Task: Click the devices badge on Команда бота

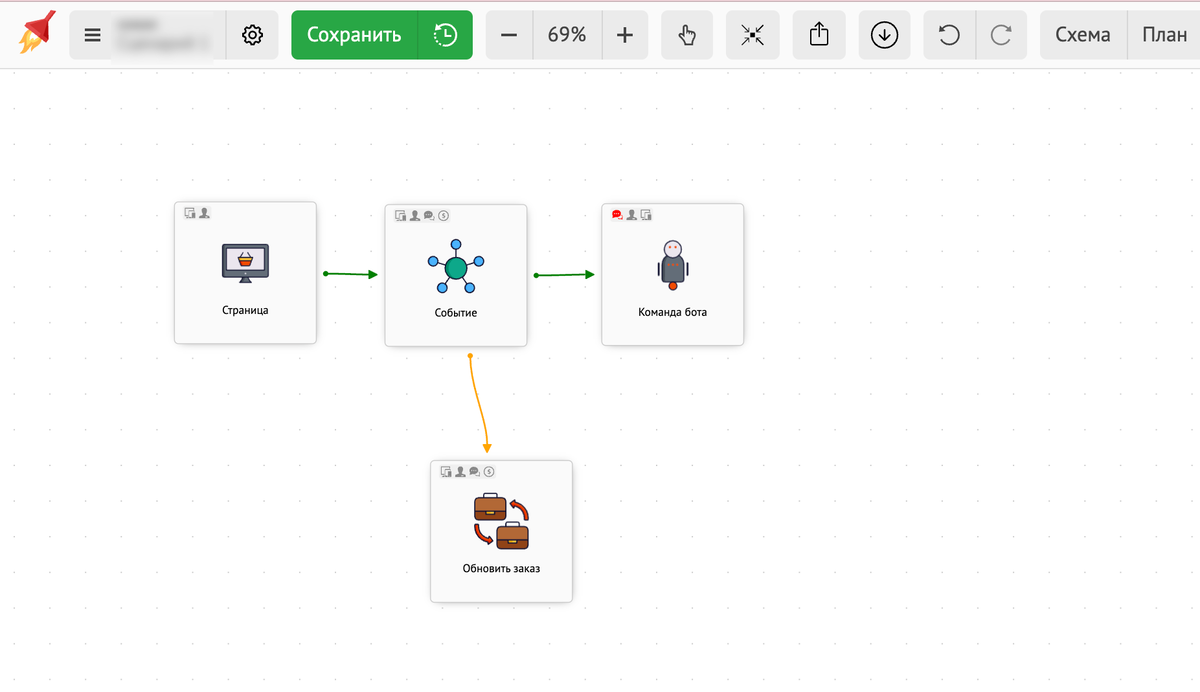Action: (646, 214)
